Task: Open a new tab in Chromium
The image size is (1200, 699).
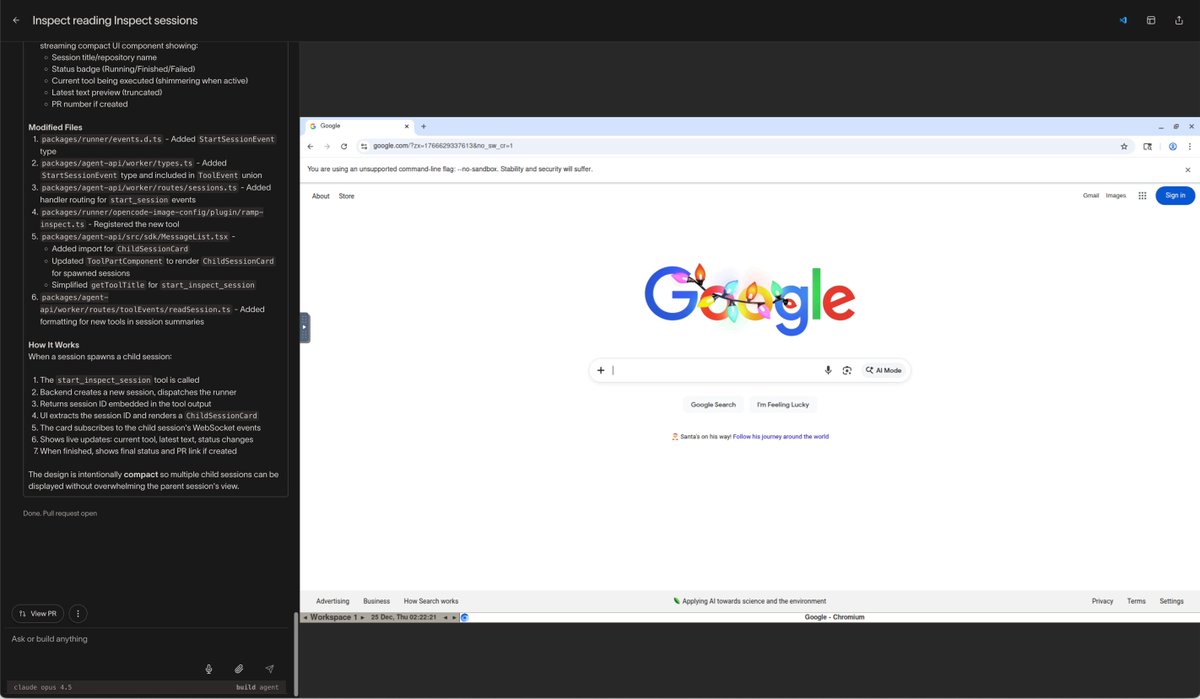Action: click(x=424, y=126)
